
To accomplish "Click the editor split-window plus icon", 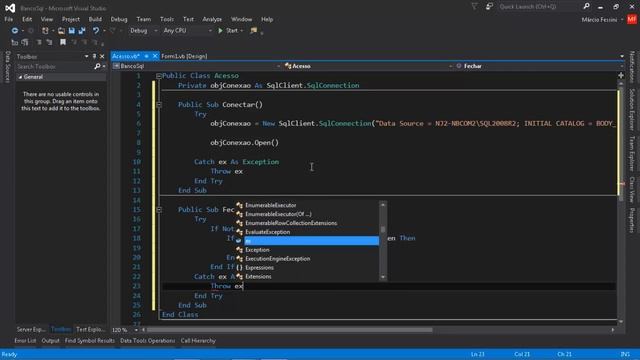I will (x=621, y=76).
